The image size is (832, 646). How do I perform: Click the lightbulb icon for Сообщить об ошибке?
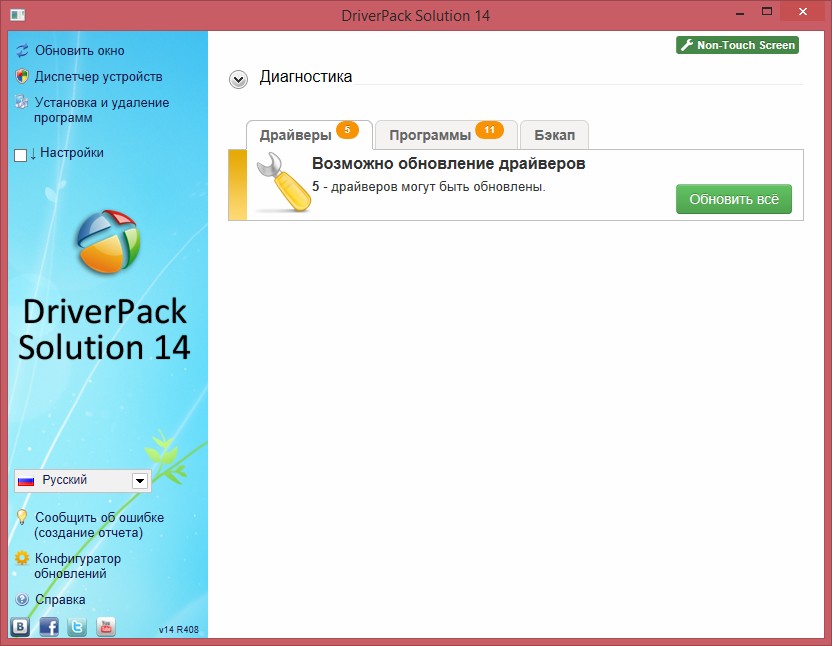click(x=22, y=517)
